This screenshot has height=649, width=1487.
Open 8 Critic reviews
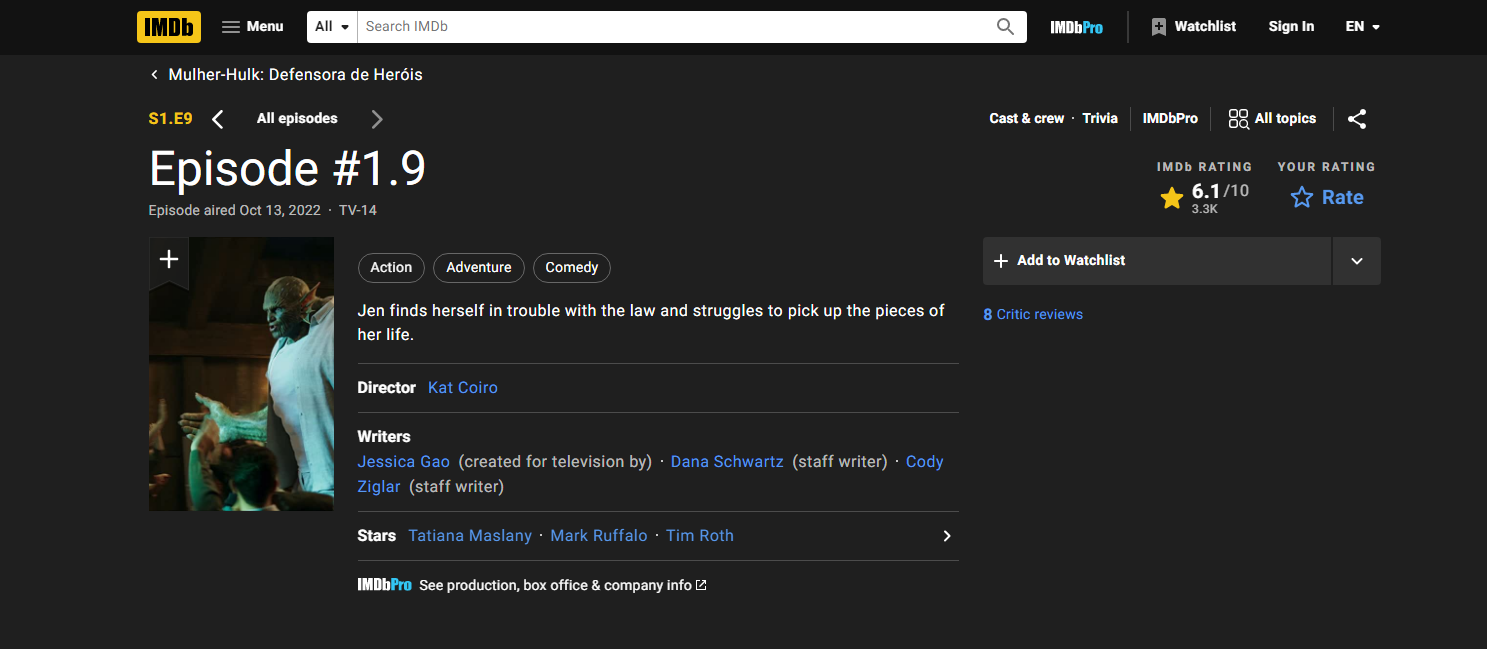pos(1033,314)
